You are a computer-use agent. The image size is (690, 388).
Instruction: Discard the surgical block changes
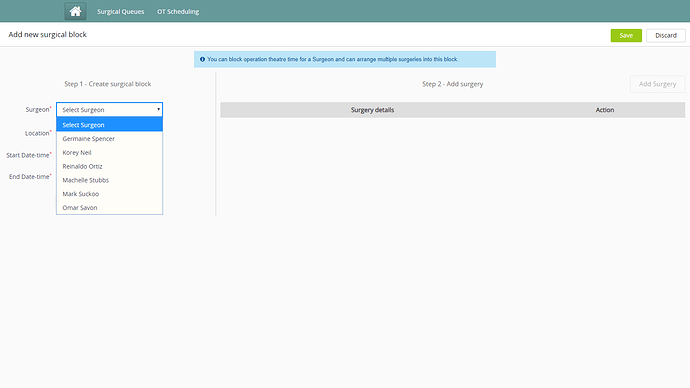(x=666, y=36)
